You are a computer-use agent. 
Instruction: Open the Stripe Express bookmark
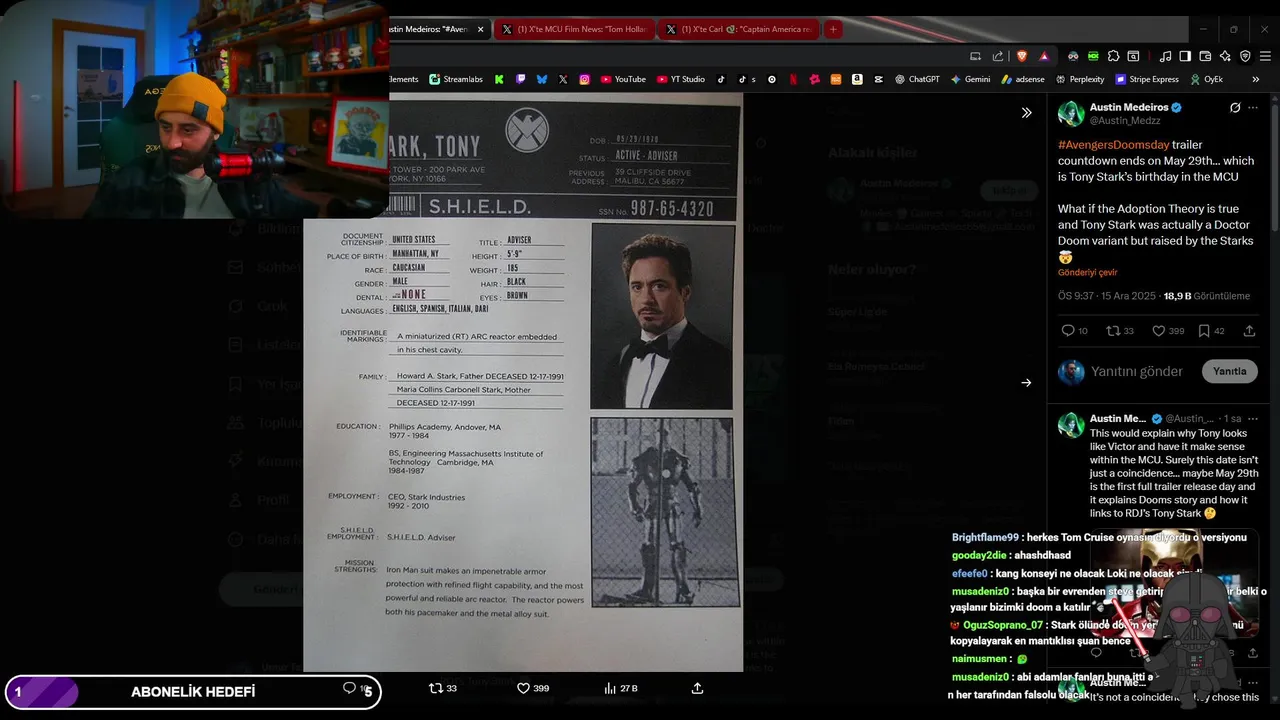click(1147, 79)
